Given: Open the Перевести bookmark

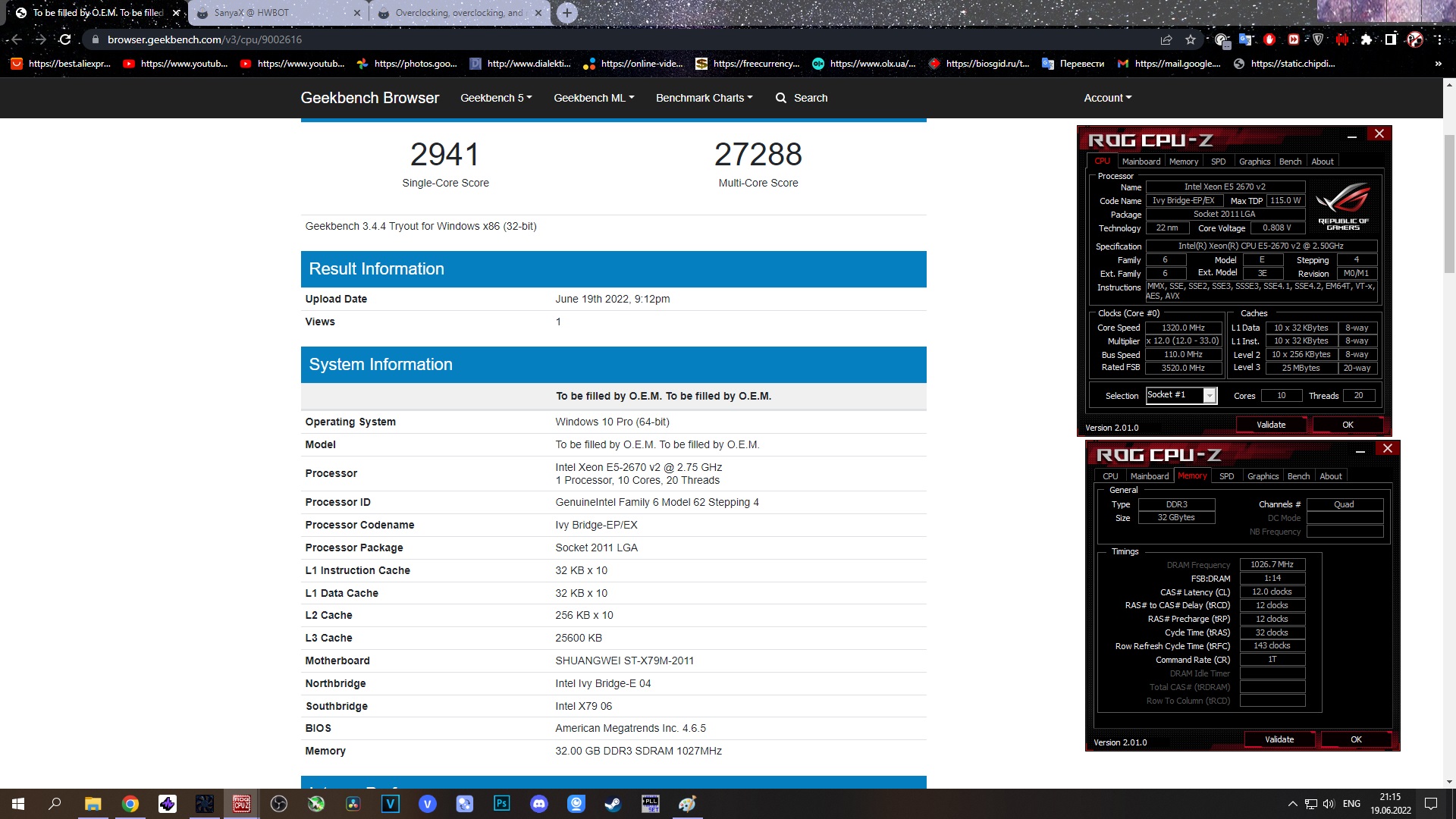Looking at the screenshot, I should pyautogui.click(x=1073, y=64).
